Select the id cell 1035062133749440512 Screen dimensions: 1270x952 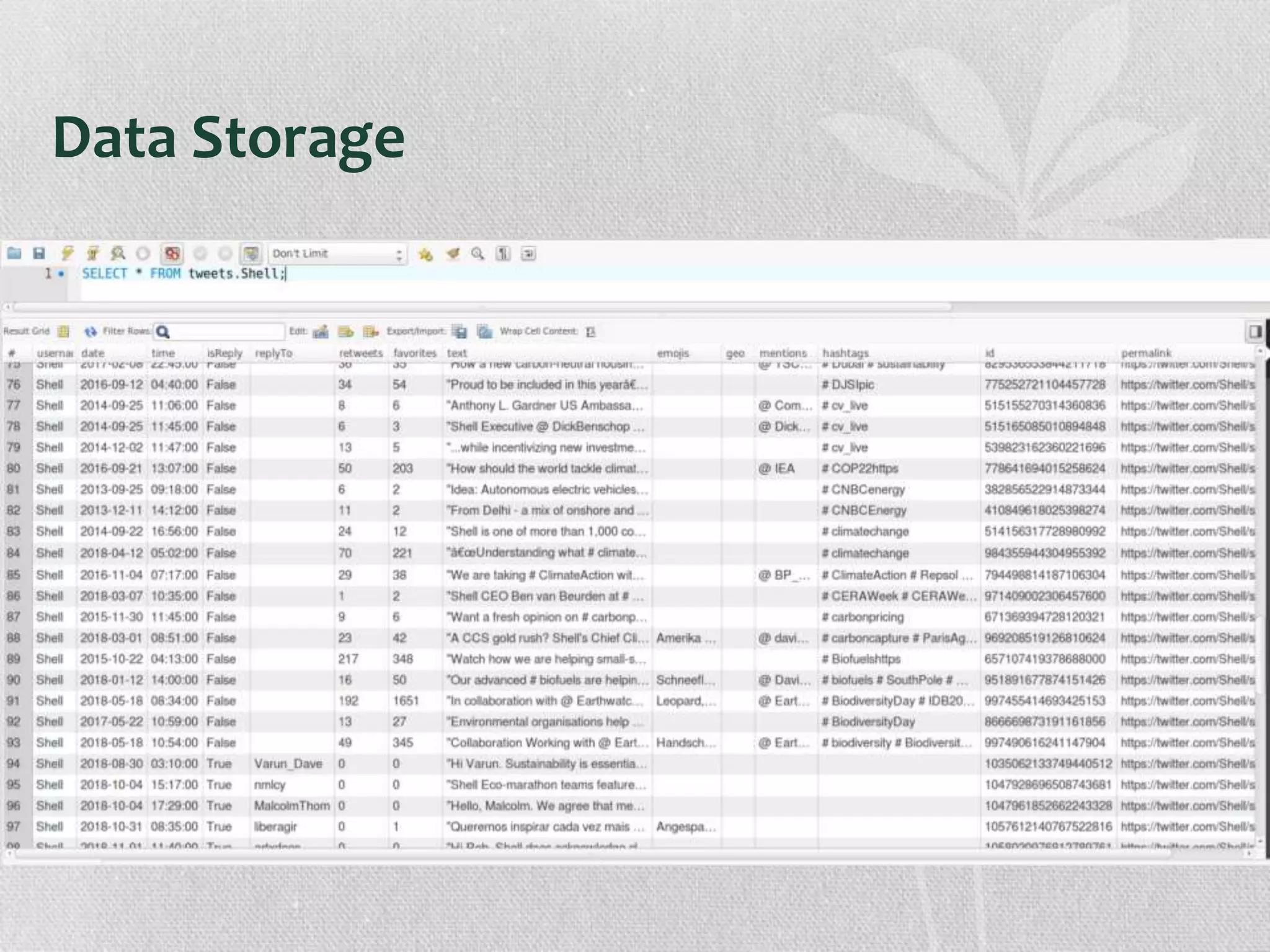tap(1048, 764)
